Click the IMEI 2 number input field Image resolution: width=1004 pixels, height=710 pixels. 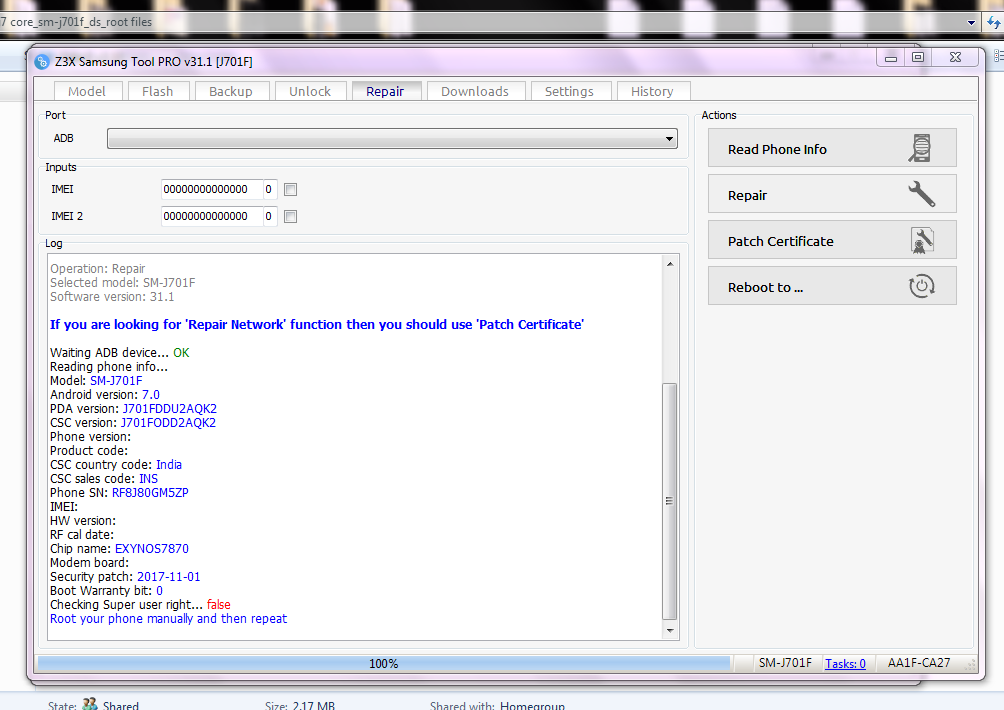[212, 216]
